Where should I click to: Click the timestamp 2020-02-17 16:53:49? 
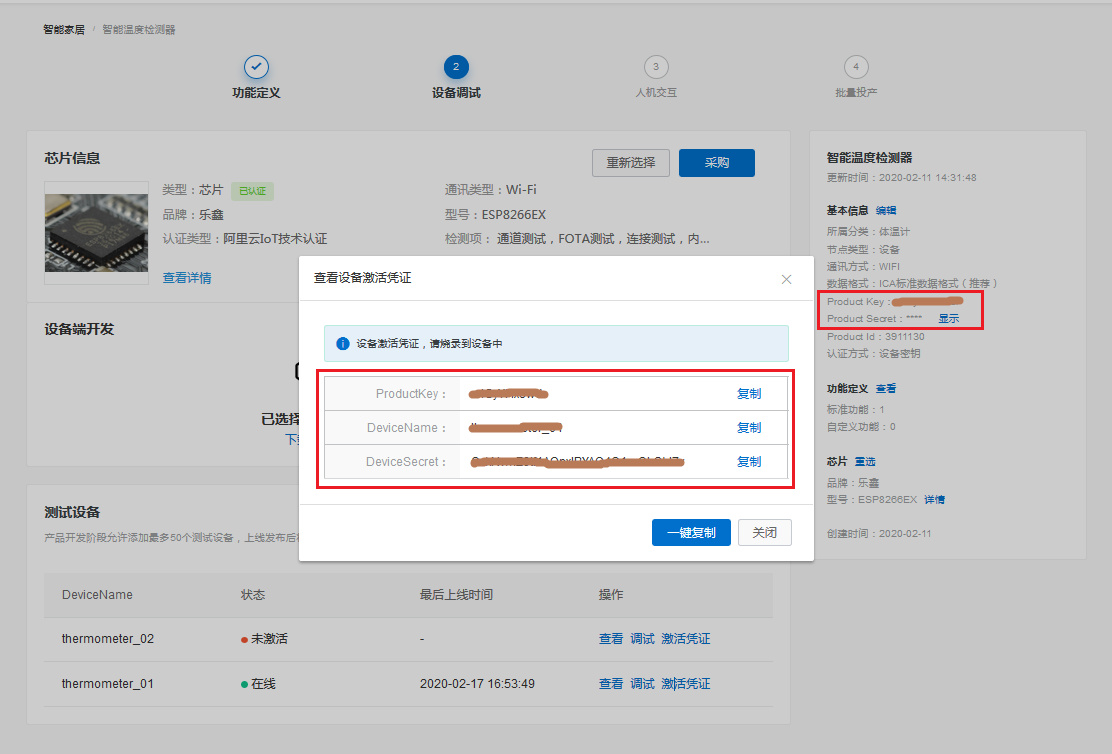pos(477,684)
